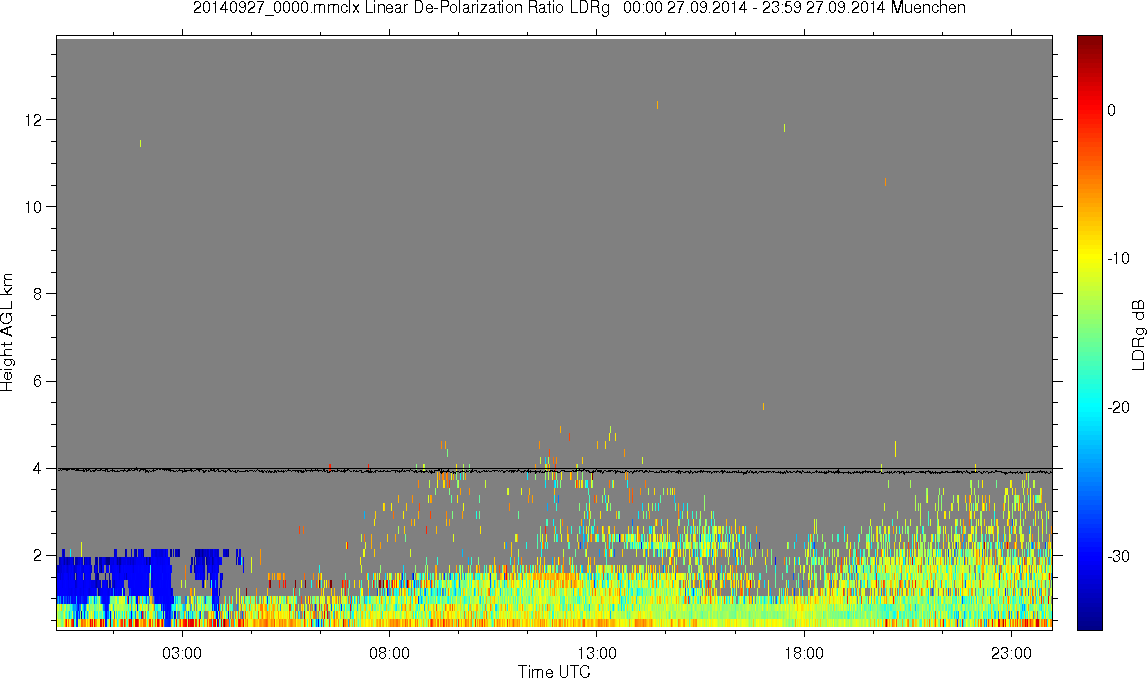The image size is (1147, 678).
Task: Click the 'Time UTC' x-axis label
Action: coord(554,671)
